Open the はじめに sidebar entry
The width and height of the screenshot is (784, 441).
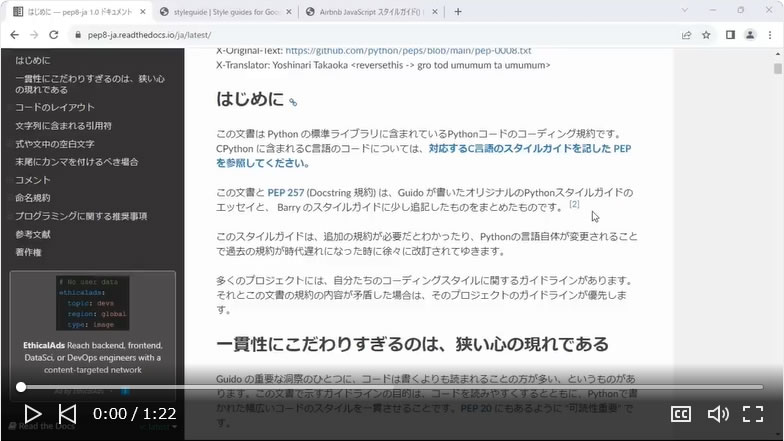(x=33, y=60)
